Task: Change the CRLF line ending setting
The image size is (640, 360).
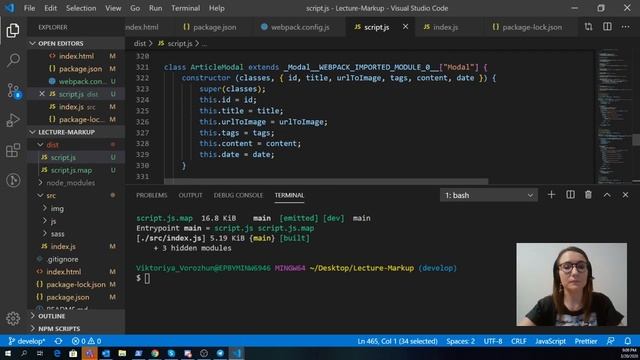Action: pos(519,341)
